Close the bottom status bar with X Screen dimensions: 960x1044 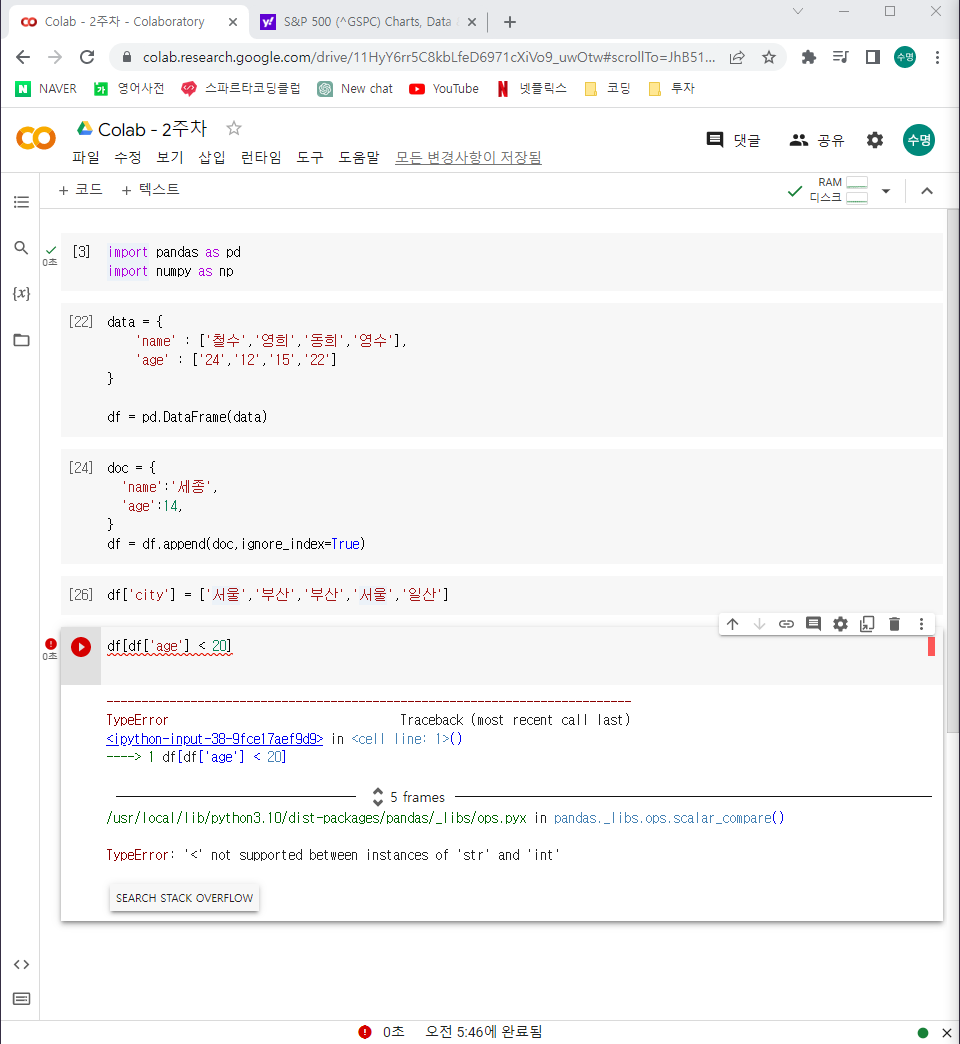coord(947,1033)
